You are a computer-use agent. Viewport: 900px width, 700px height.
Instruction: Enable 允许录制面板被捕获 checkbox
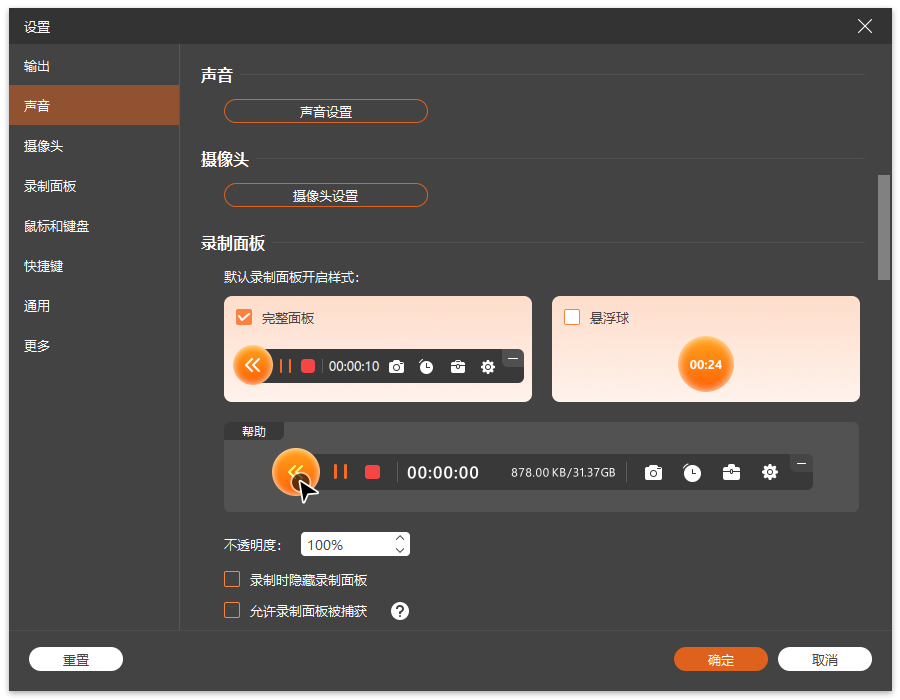(x=232, y=611)
